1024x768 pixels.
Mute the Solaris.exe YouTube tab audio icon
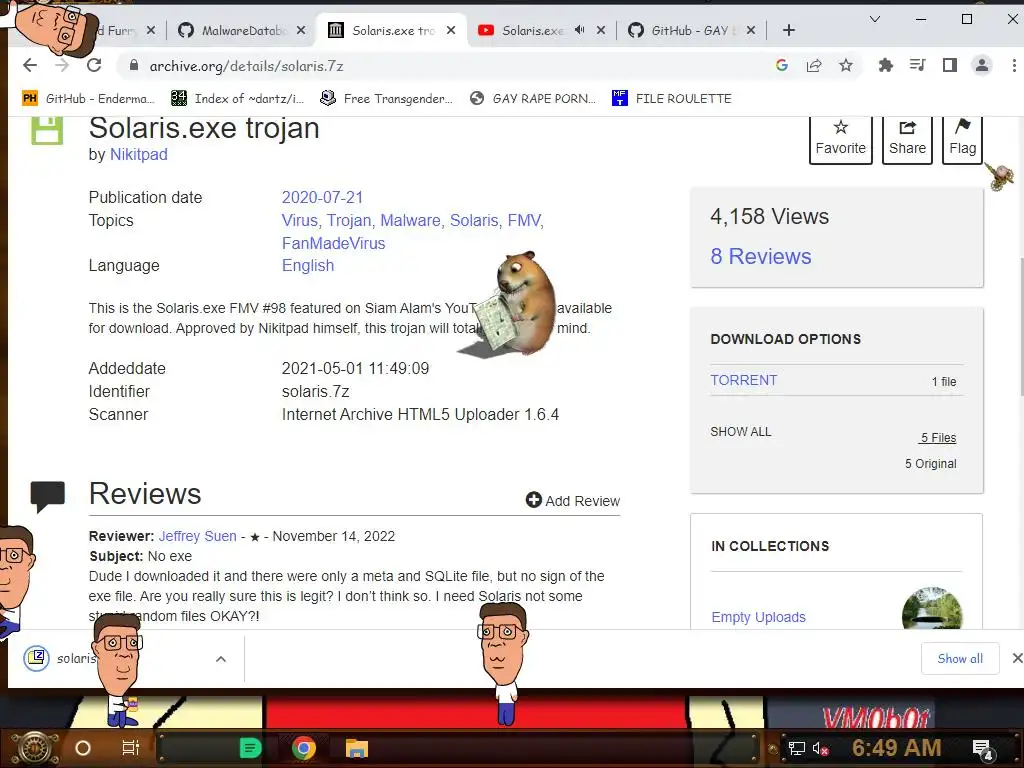tap(579, 30)
